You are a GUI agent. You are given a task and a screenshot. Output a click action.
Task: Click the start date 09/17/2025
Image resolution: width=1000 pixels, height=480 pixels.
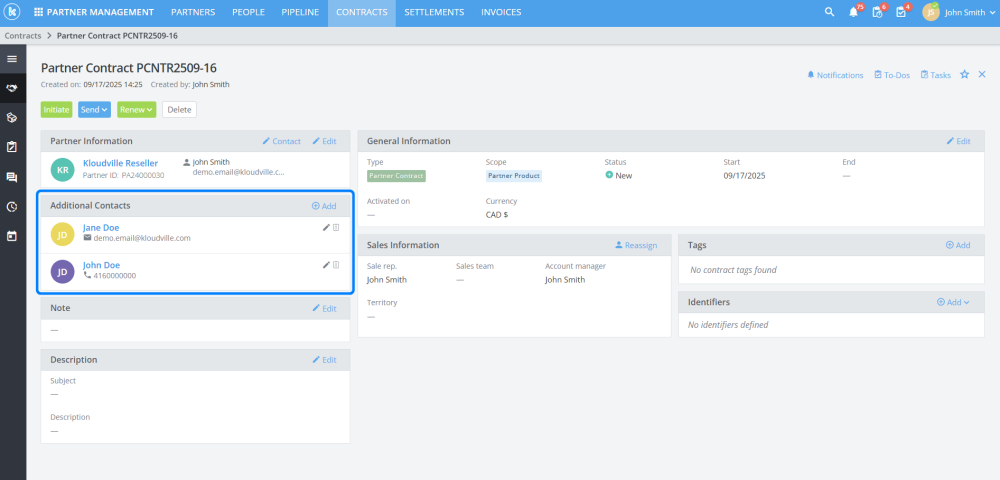pos(744,175)
